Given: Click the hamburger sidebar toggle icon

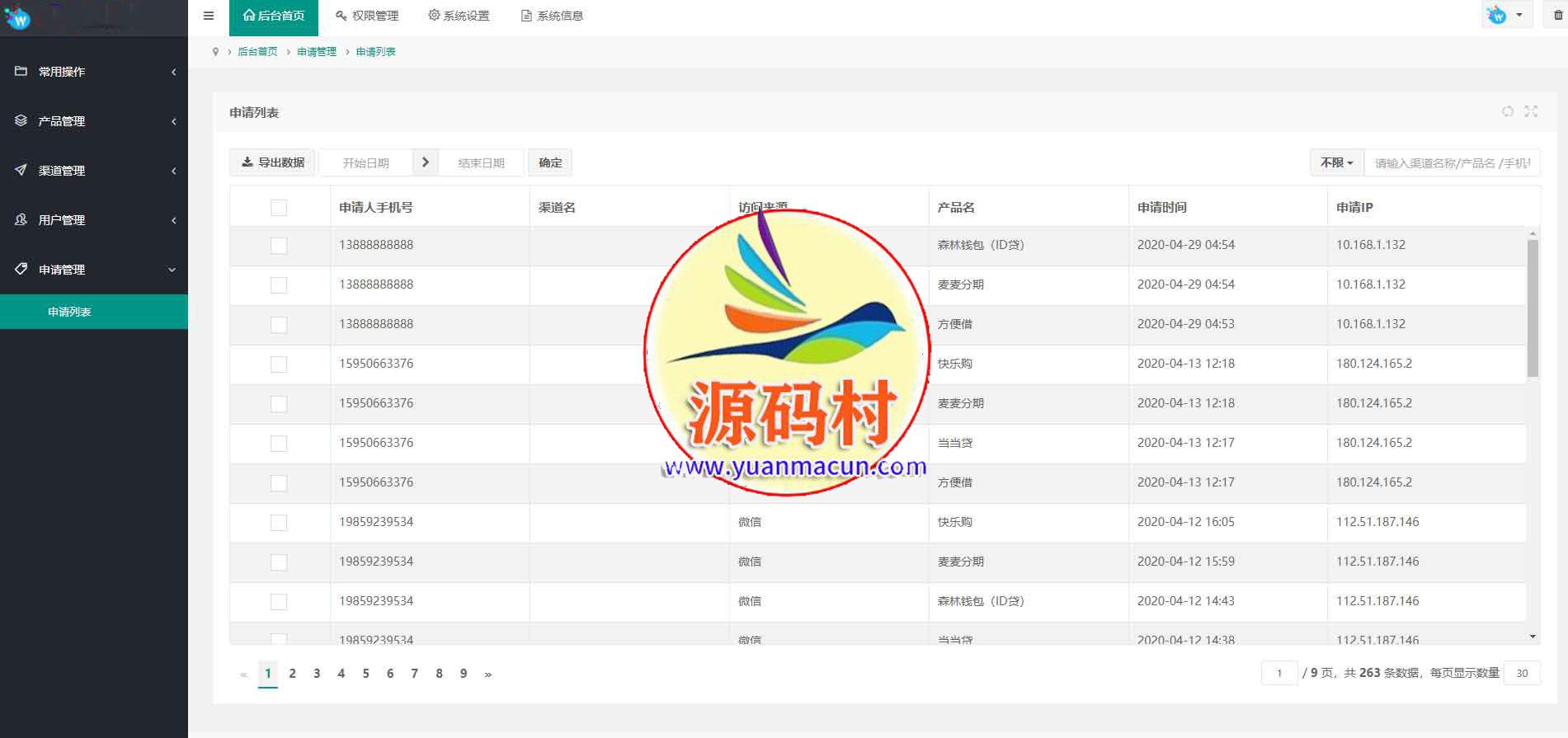Looking at the screenshot, I should [209, 16].
